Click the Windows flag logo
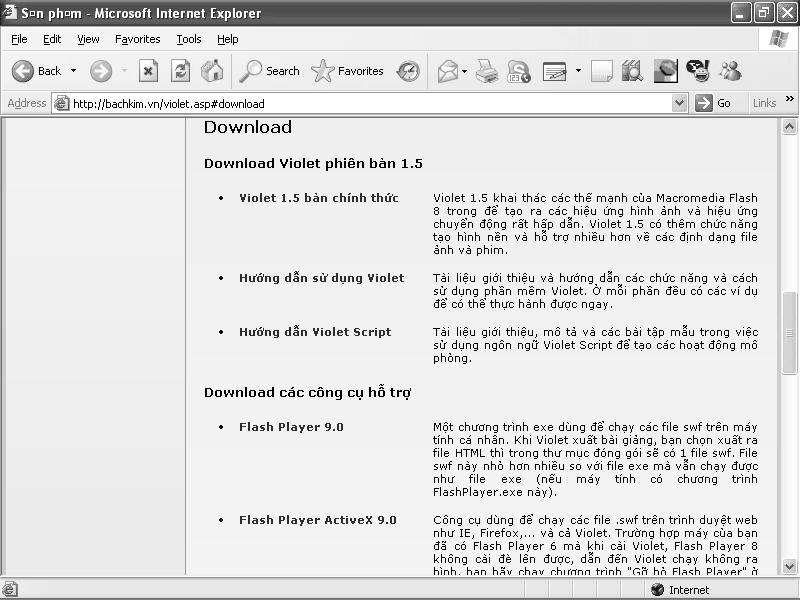 [778, 39]
